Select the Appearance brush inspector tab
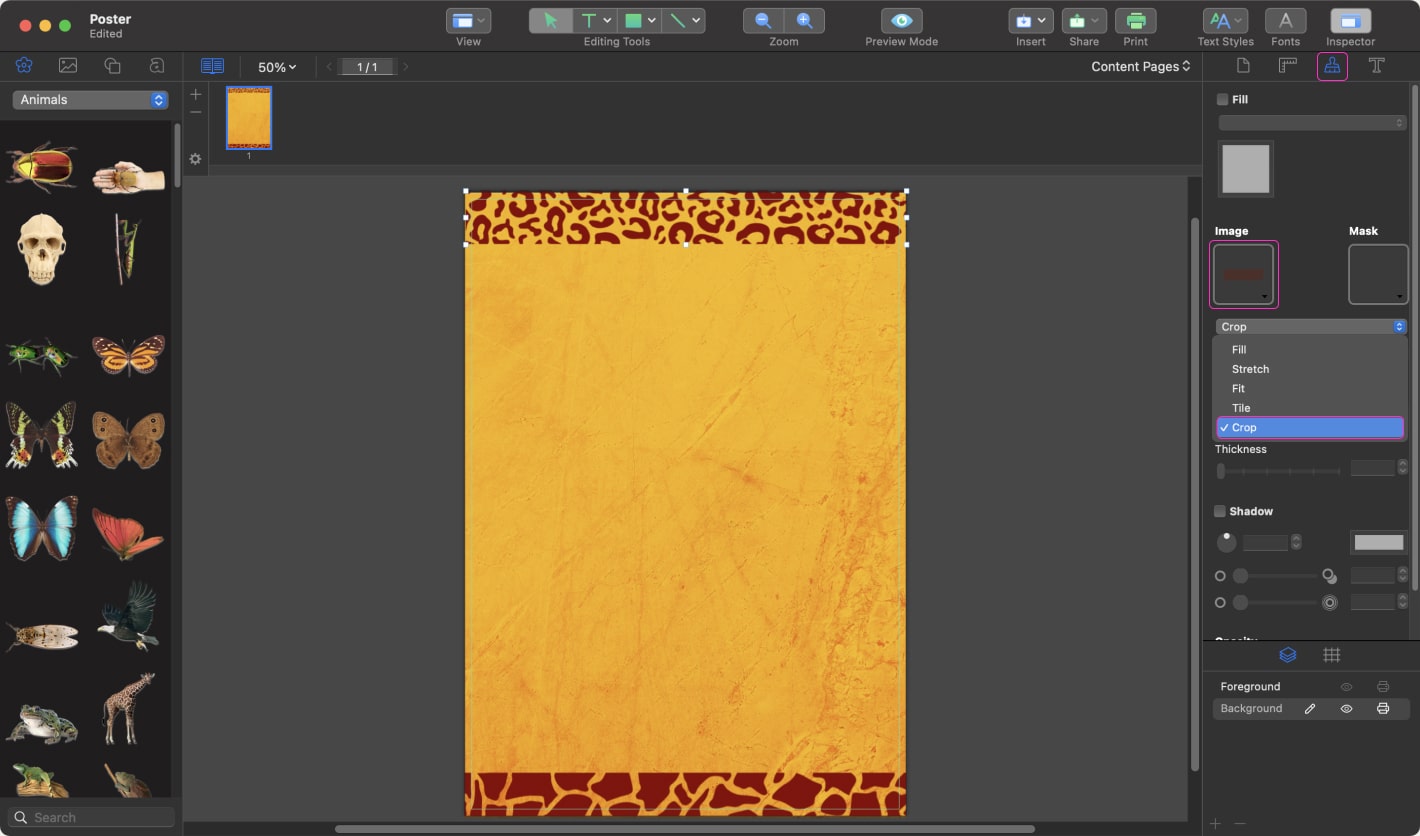The height and width of the screenshot is (836, 1420). (x=1332, y=65)
